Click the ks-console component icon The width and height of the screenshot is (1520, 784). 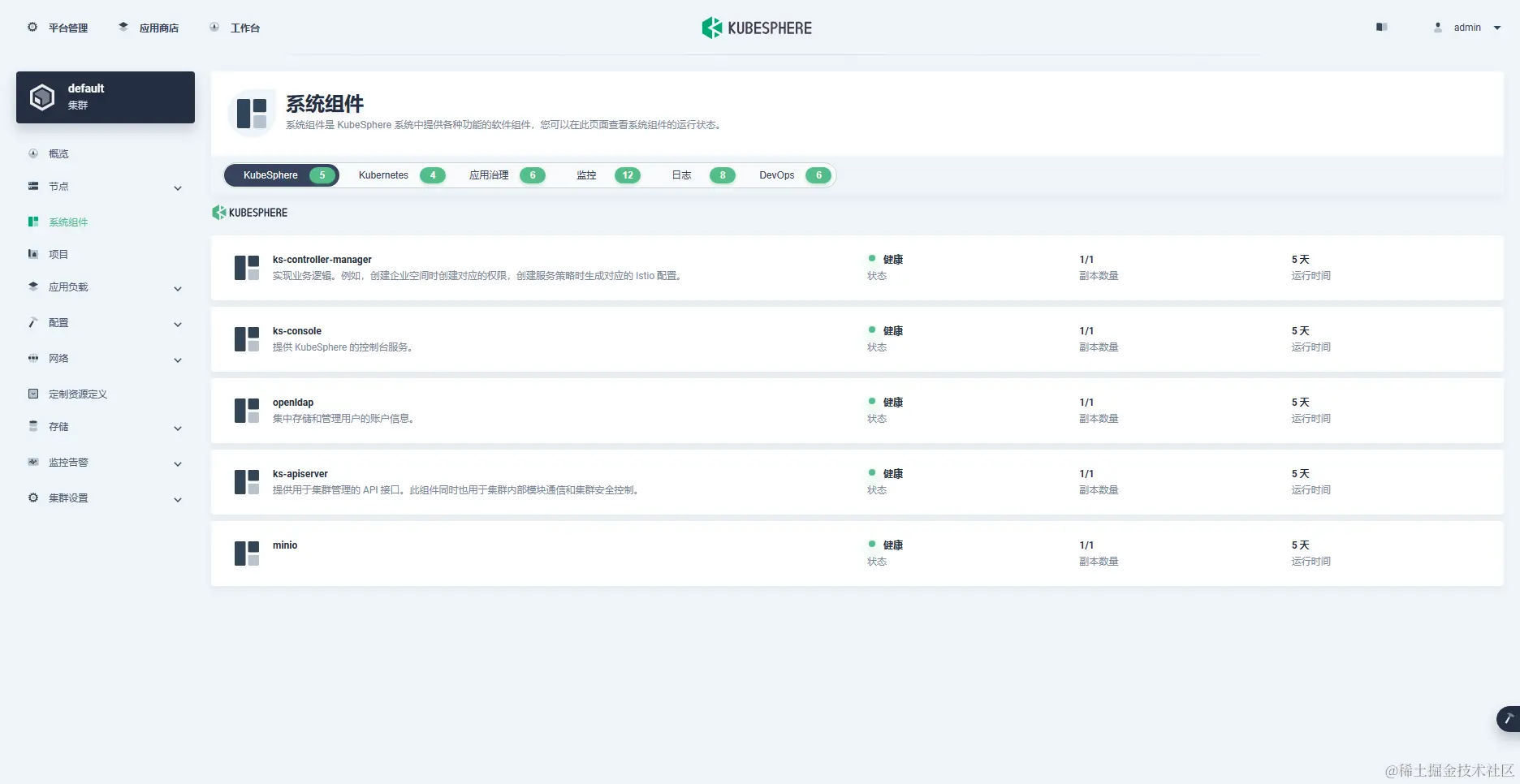pyautogui.click(x=247, y=339)
